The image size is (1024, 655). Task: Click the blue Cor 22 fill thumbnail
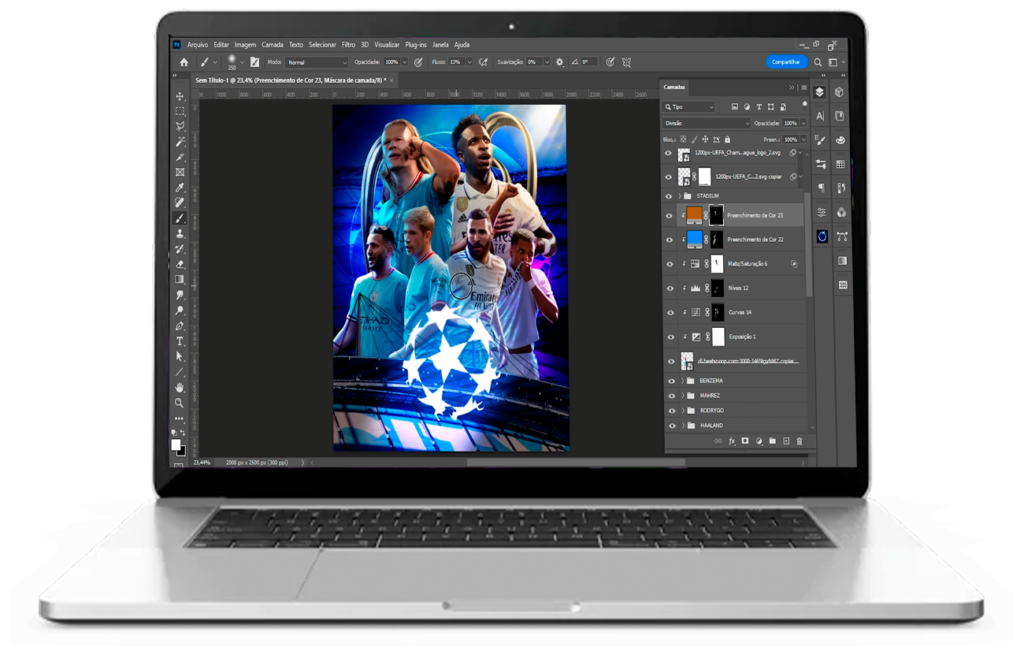pyautogui.click(x=695, y=239)
